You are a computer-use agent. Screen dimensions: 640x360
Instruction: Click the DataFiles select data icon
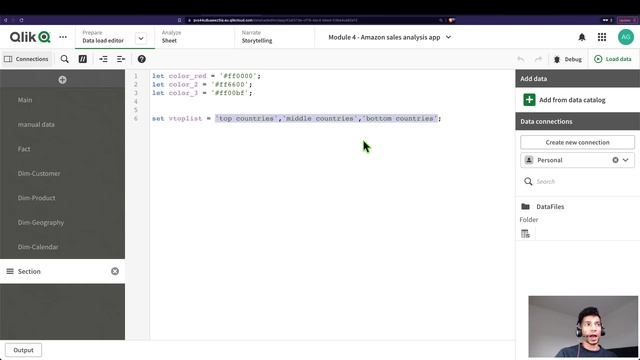(526, 234)
